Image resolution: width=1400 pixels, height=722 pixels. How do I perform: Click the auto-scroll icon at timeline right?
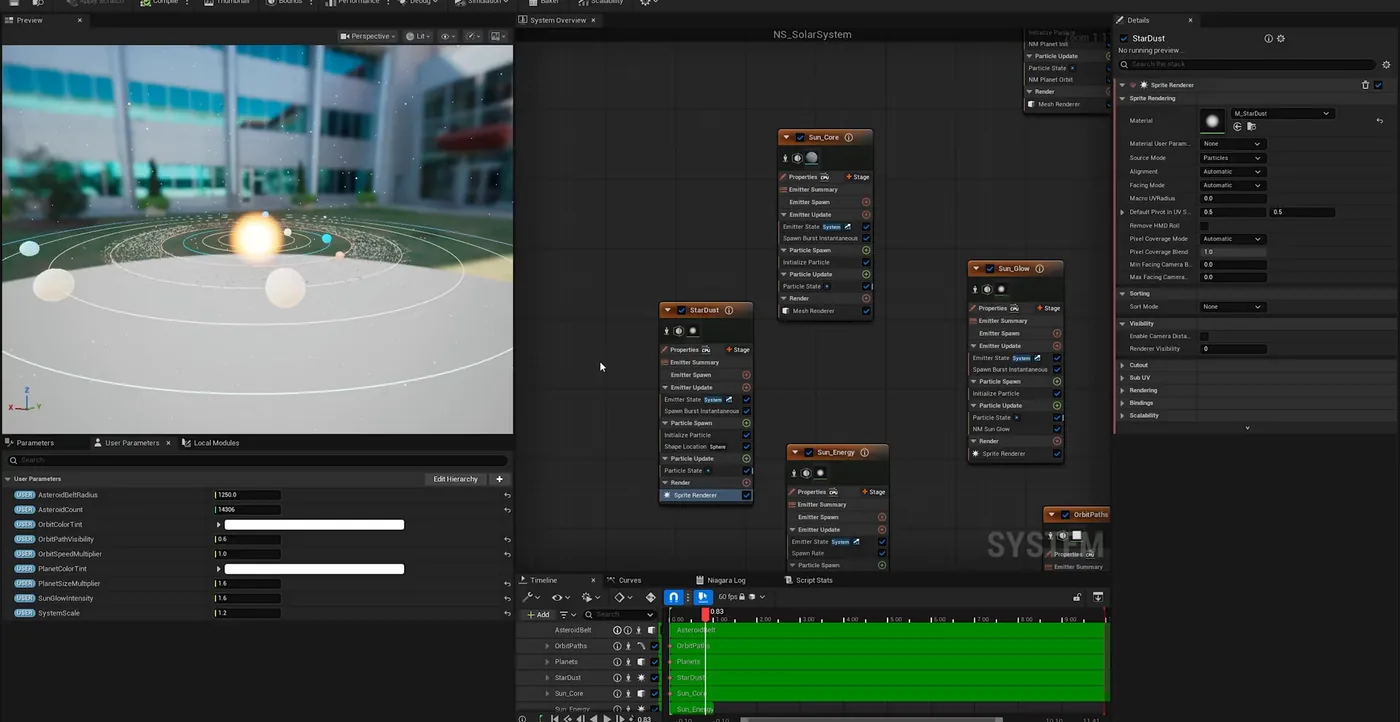pos(1098,597)
